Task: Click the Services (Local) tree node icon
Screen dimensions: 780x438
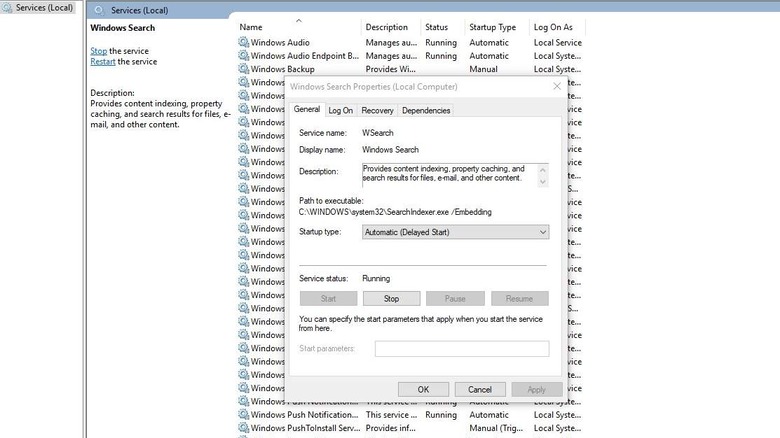Action: coord(8,7)
